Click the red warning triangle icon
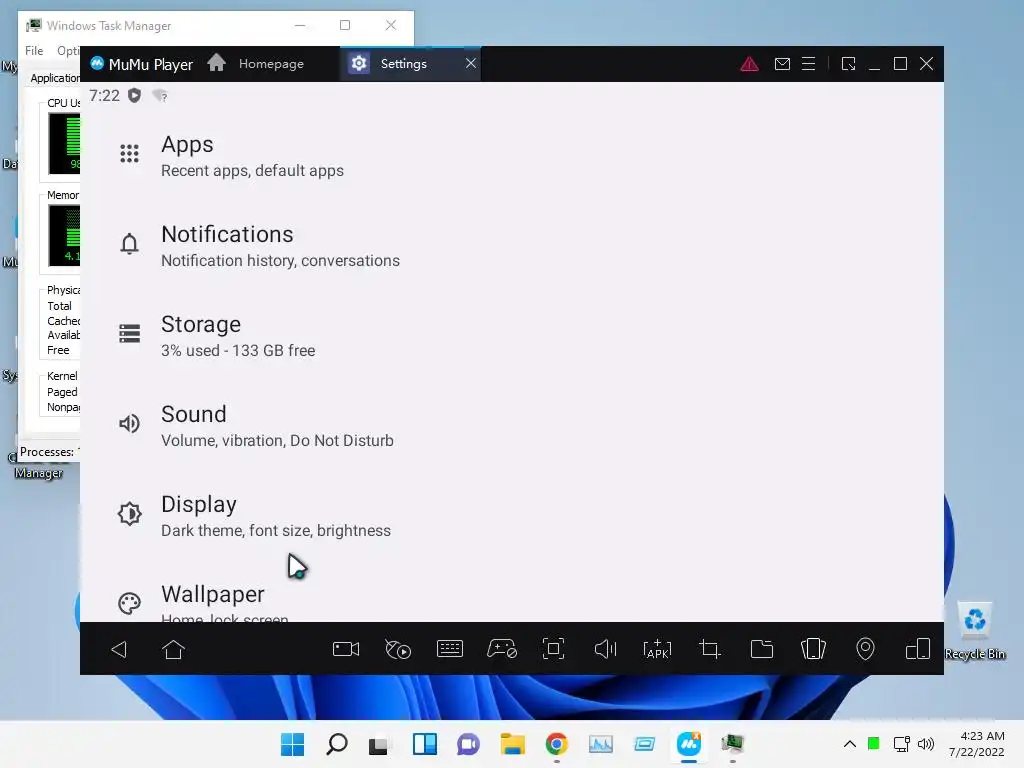Image resolution: width=1024 pixels, height=768 pixels. pos(749,64)
